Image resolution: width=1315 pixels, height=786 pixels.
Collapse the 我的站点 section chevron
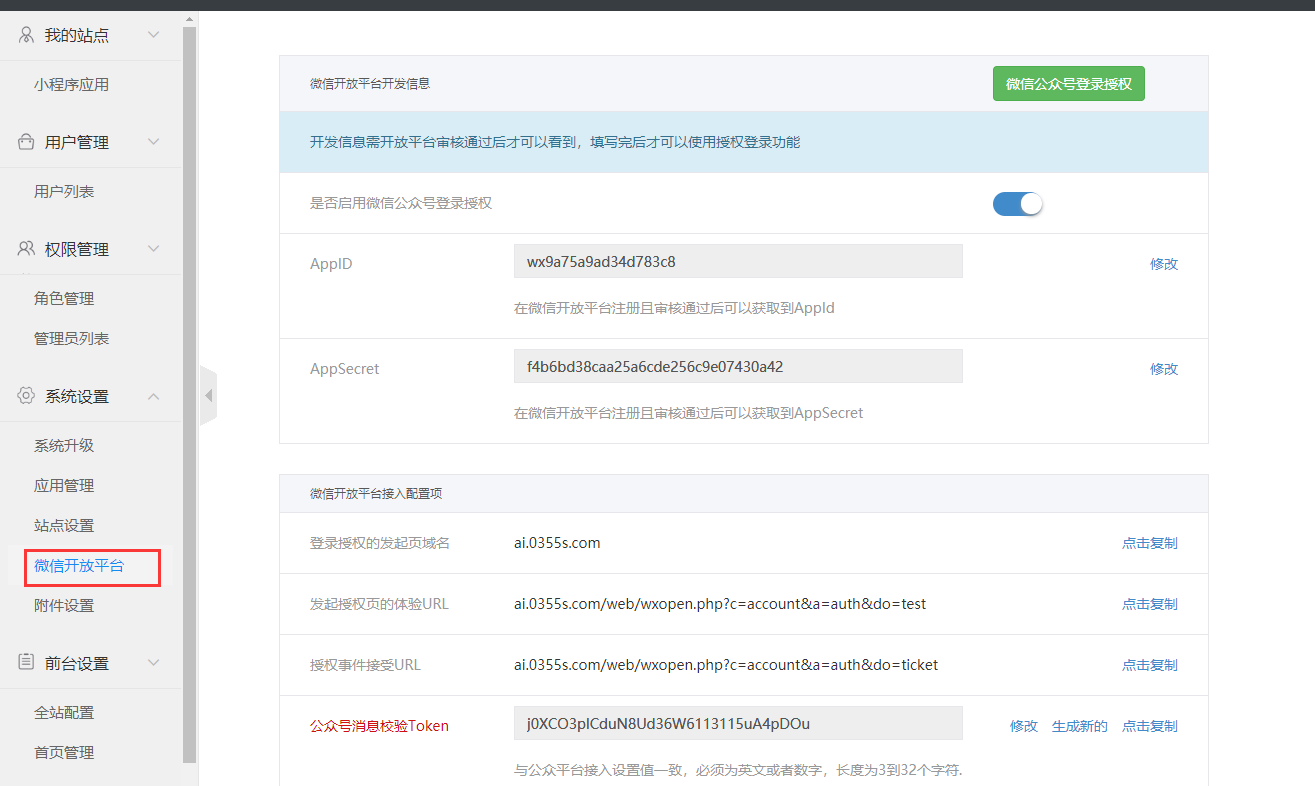coord(153,35)
